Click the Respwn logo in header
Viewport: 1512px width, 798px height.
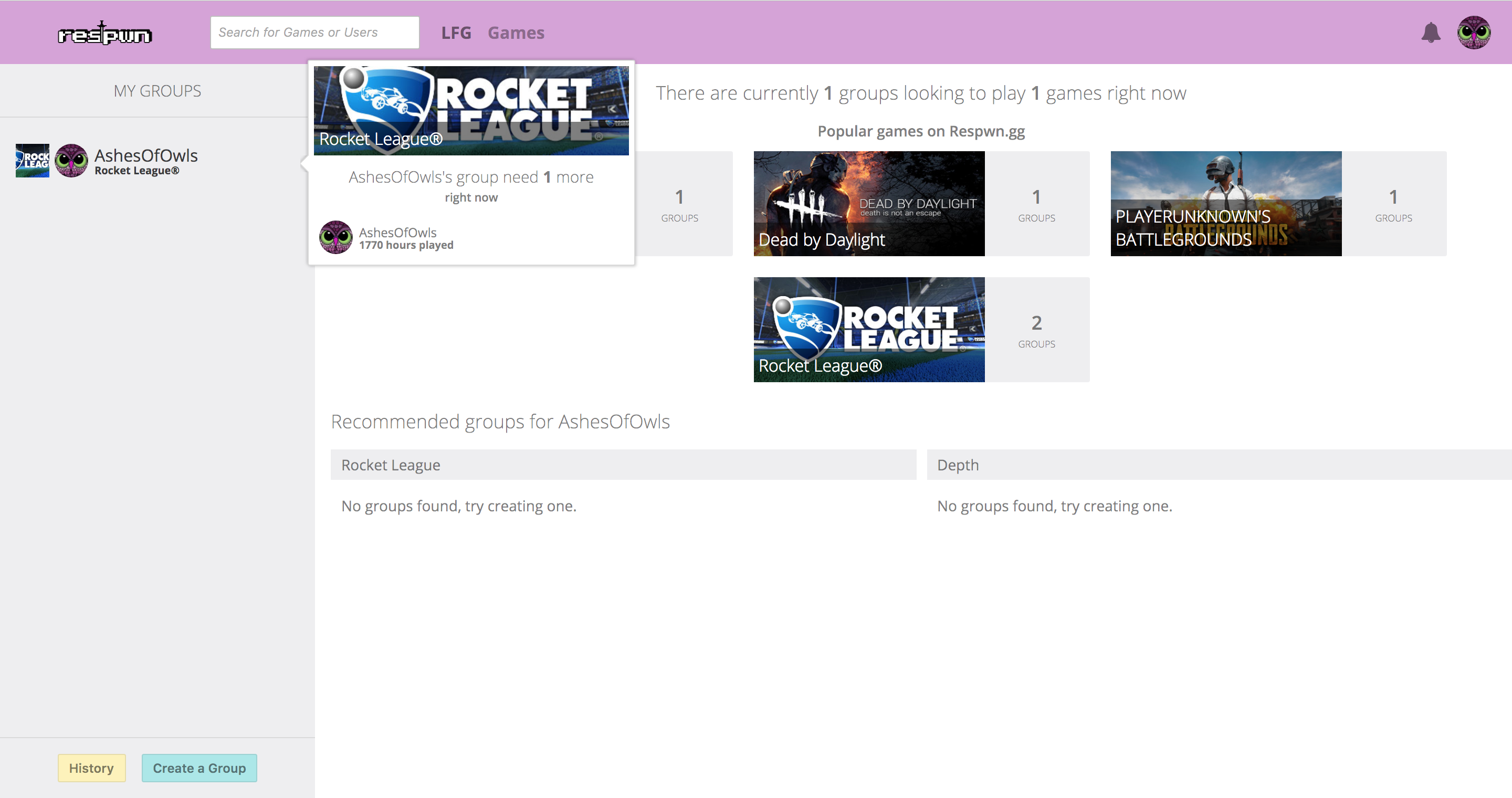[x=104, y=34]
